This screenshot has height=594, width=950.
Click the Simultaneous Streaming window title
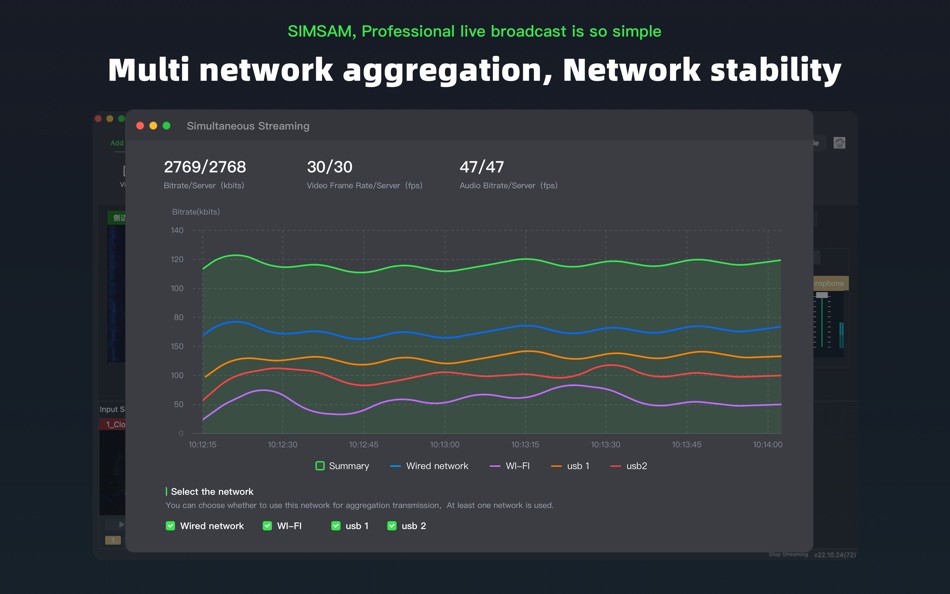[x=248, y=125]
